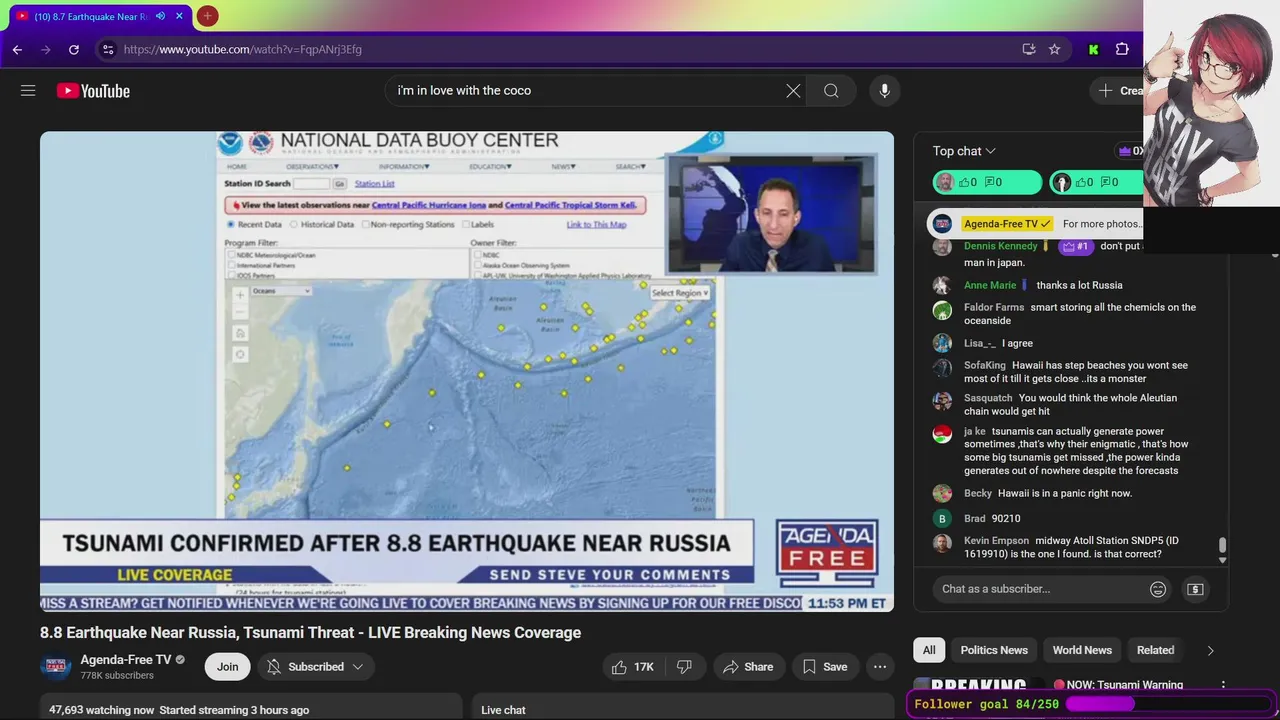Click the browser forward arrow

(x=46, y=49)
